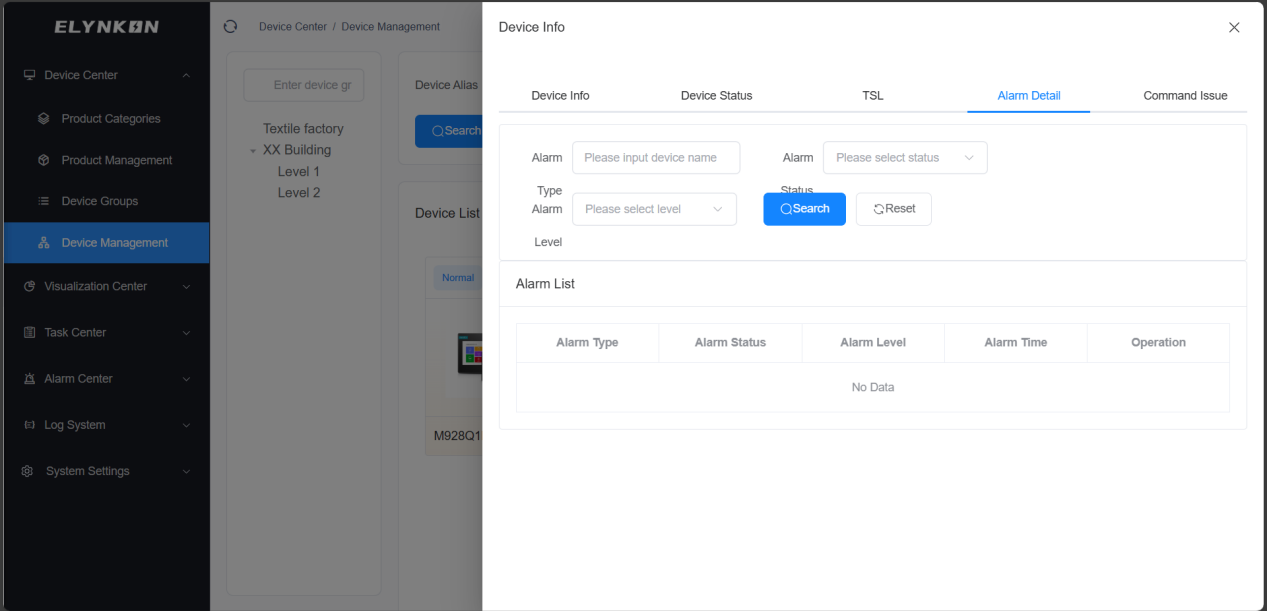Click the Device Groups list icon
The height and width of the screenshot is (611, 1267).
(x=43, y=201)
